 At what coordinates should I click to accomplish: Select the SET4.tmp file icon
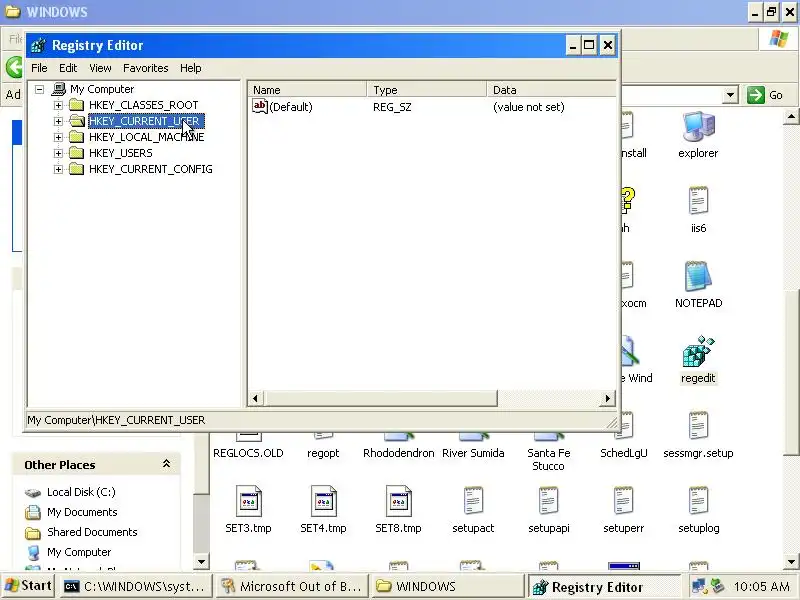point(323,501)
